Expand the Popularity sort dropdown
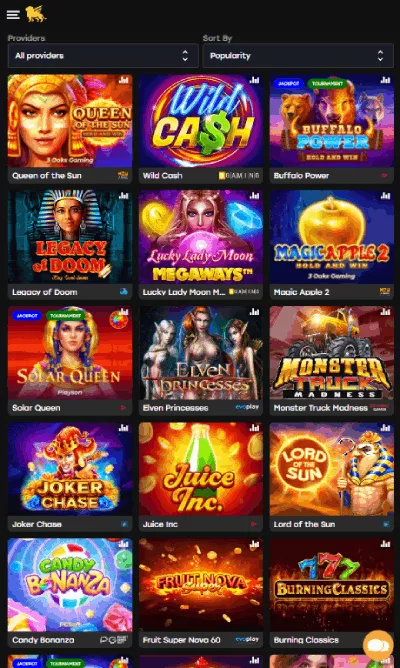400x668 pixels. [x=298, y=56]
